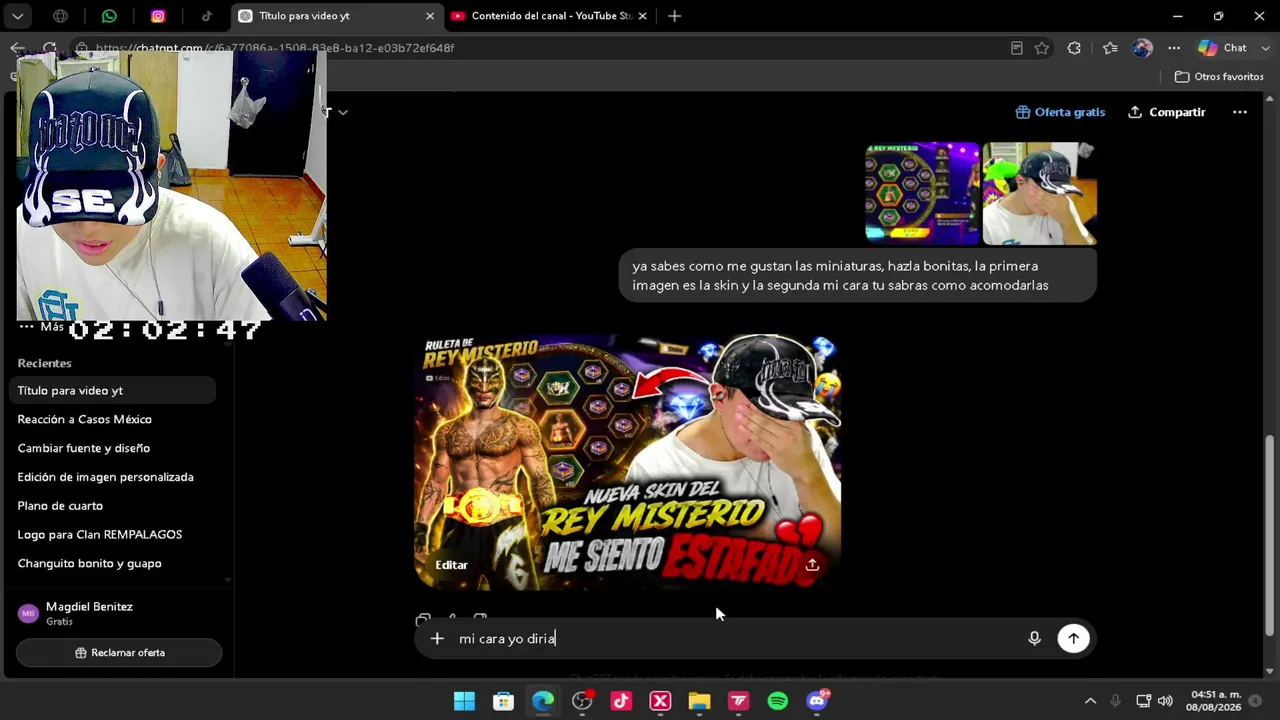Open Spotify from the taskbar

pos(777,701)
